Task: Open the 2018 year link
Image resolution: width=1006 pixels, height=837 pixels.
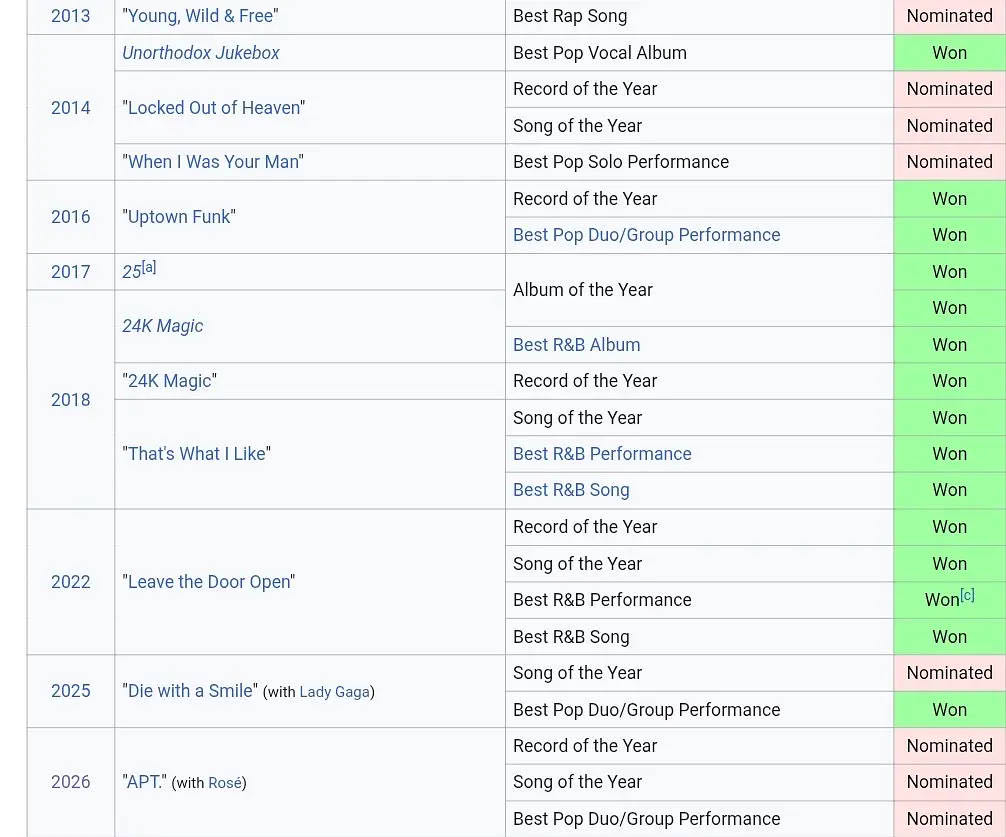Action: coord(71,400)
